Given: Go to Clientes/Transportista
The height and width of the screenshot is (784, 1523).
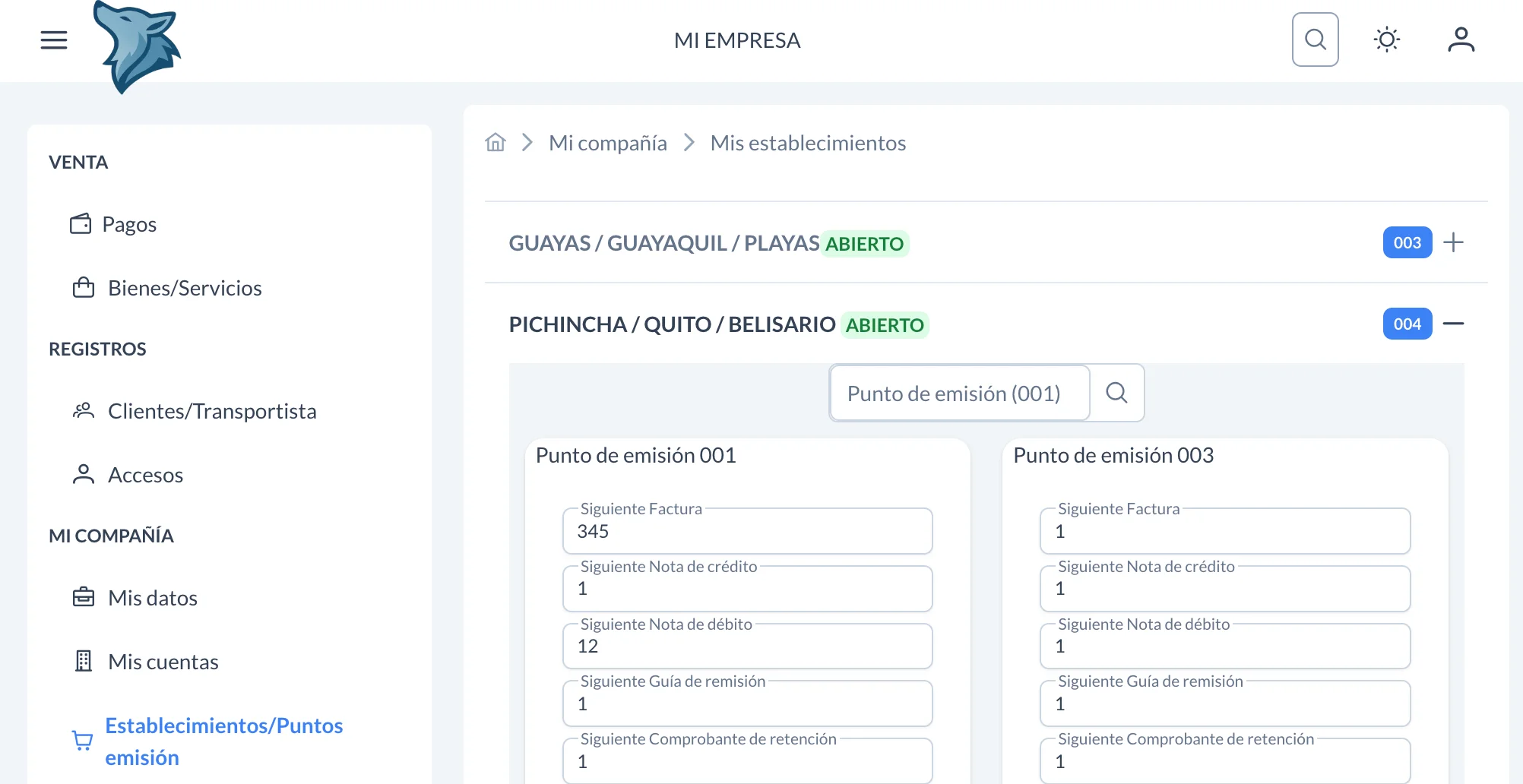Looking at the screenshot, I should (212, 410).
